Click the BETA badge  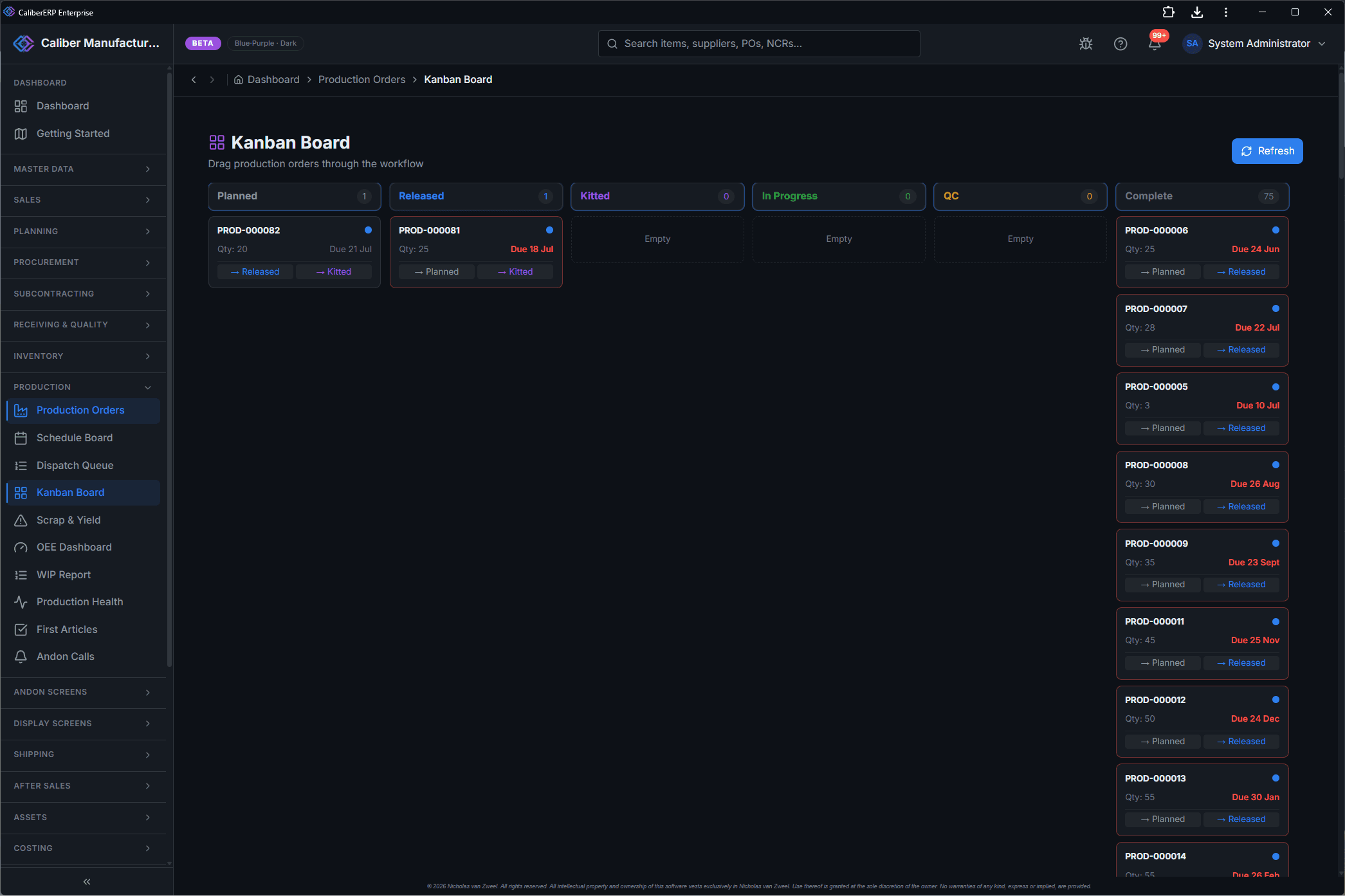pos(203,44)
